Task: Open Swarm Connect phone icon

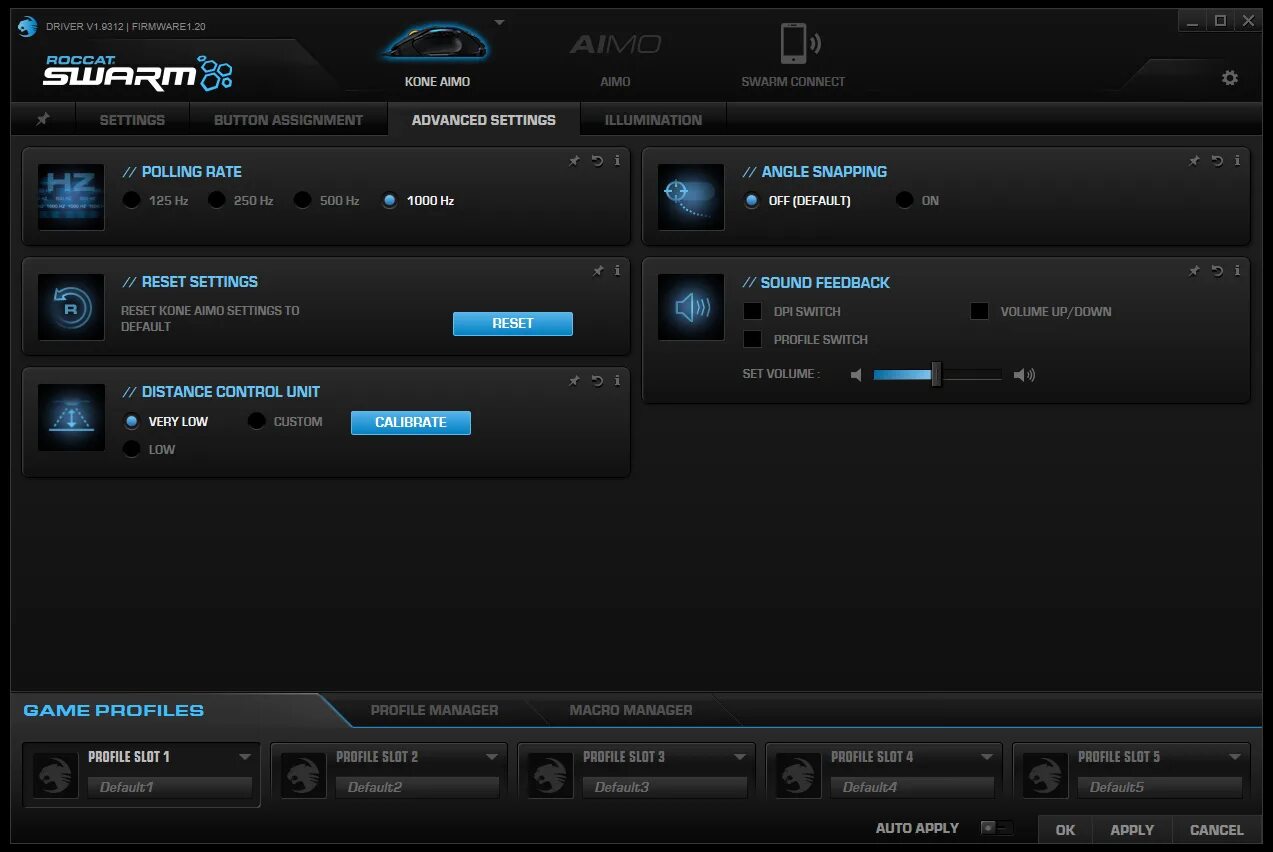Action: pos(799,43)
